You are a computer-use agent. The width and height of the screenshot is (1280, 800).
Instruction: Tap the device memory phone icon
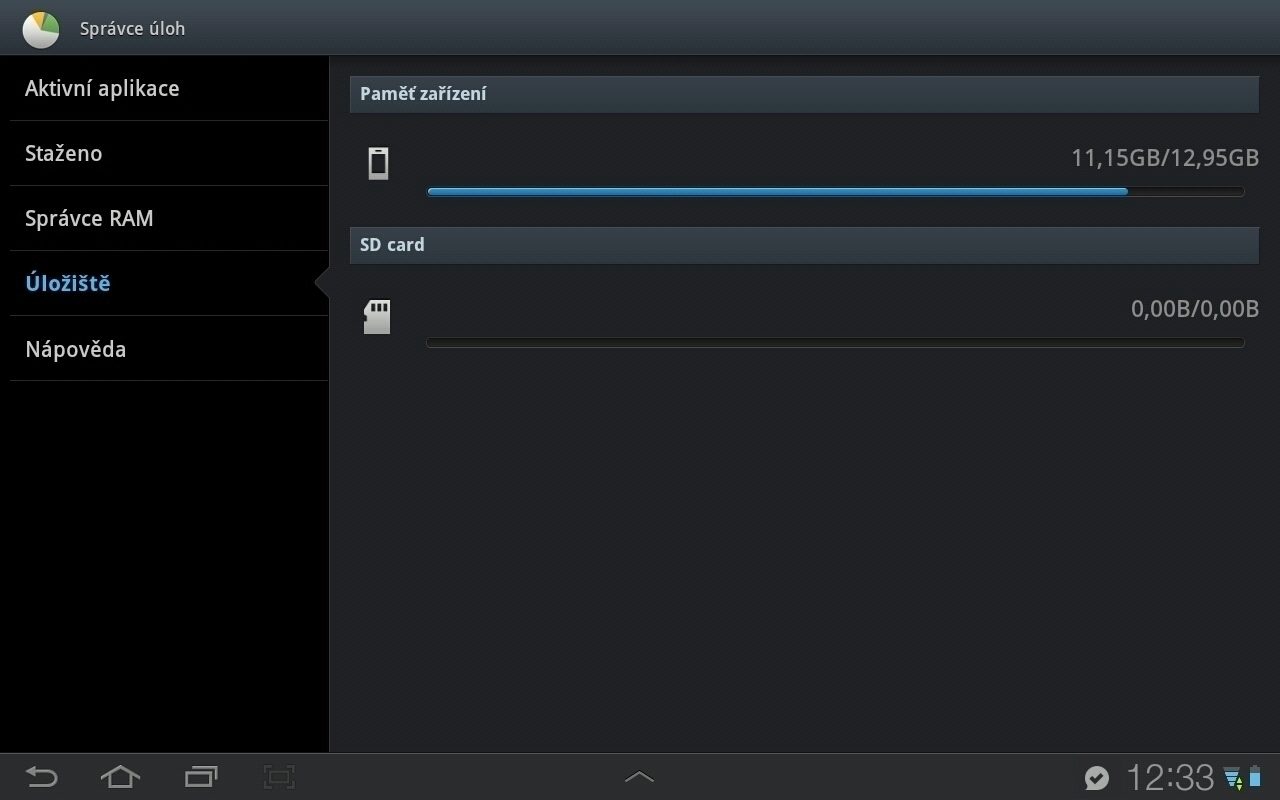[x=378, y=163]
